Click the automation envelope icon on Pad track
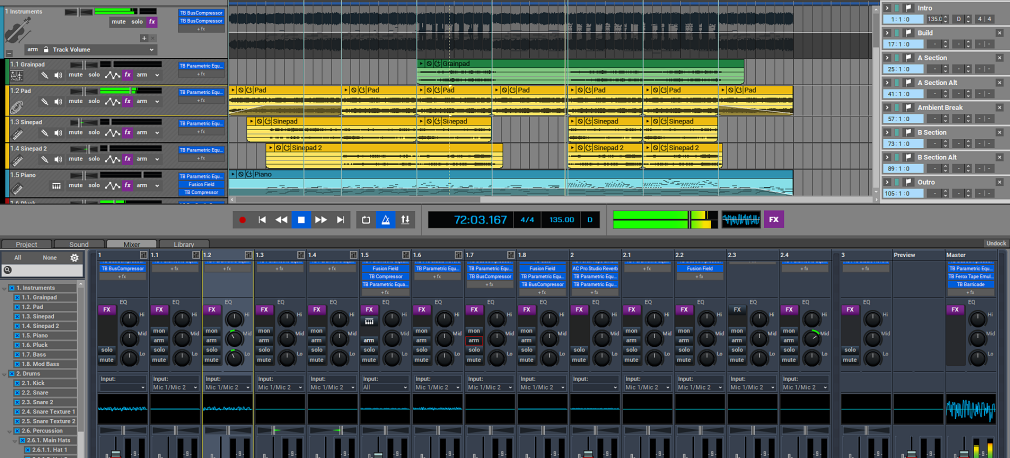The image size is (1010, 458). coord(112,102)
